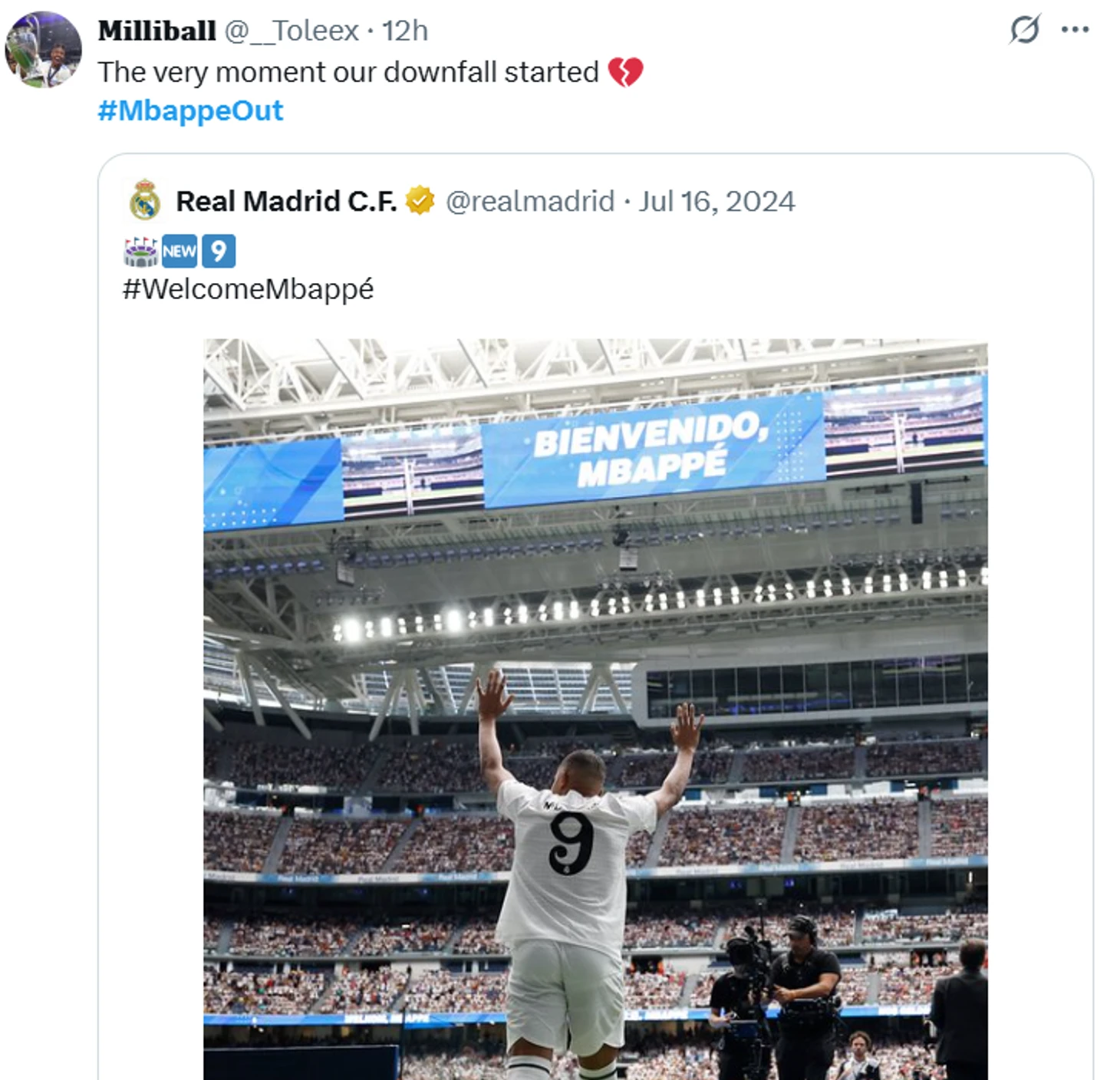1120x1080 pixels.
Task: Open the Mbappé stadium presentation photo
Action: 595,706
